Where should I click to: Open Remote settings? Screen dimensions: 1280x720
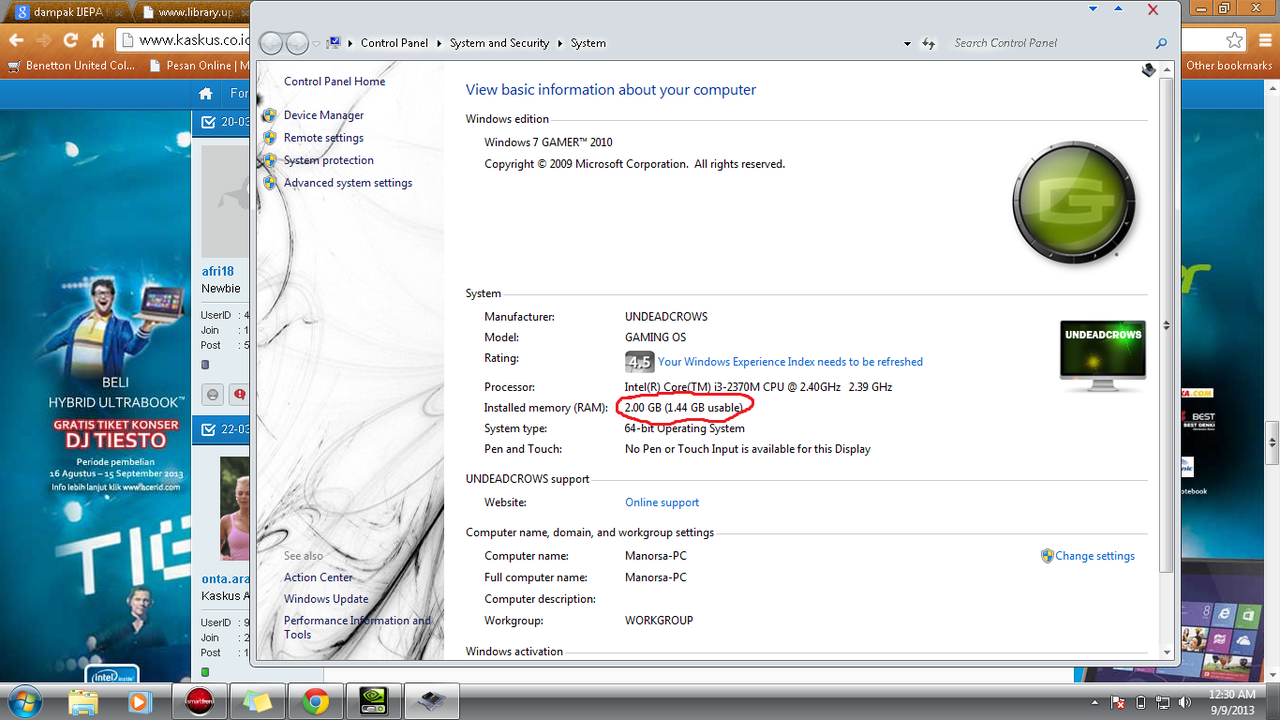coord(323,138)
